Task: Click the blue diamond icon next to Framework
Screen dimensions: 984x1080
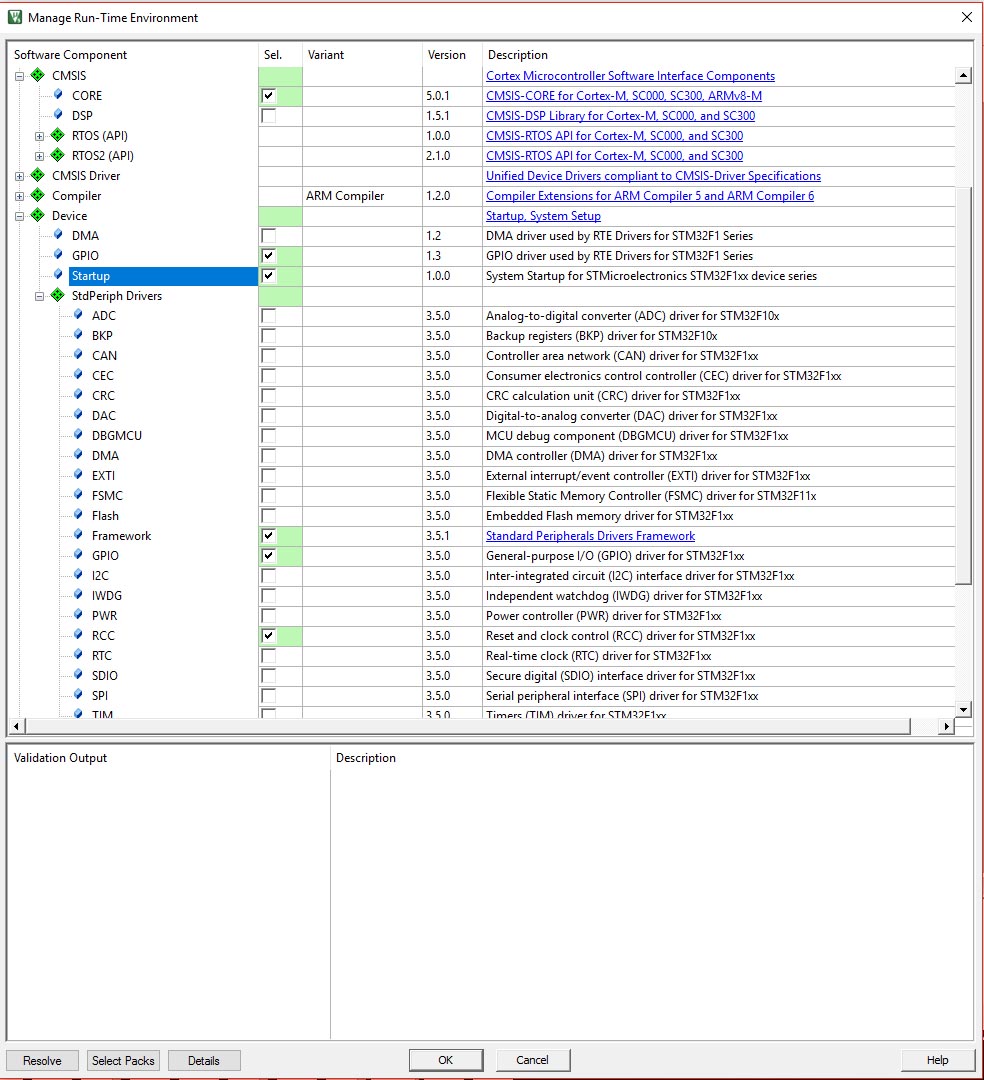Action: pyautogui.click(x=78, y=536)
